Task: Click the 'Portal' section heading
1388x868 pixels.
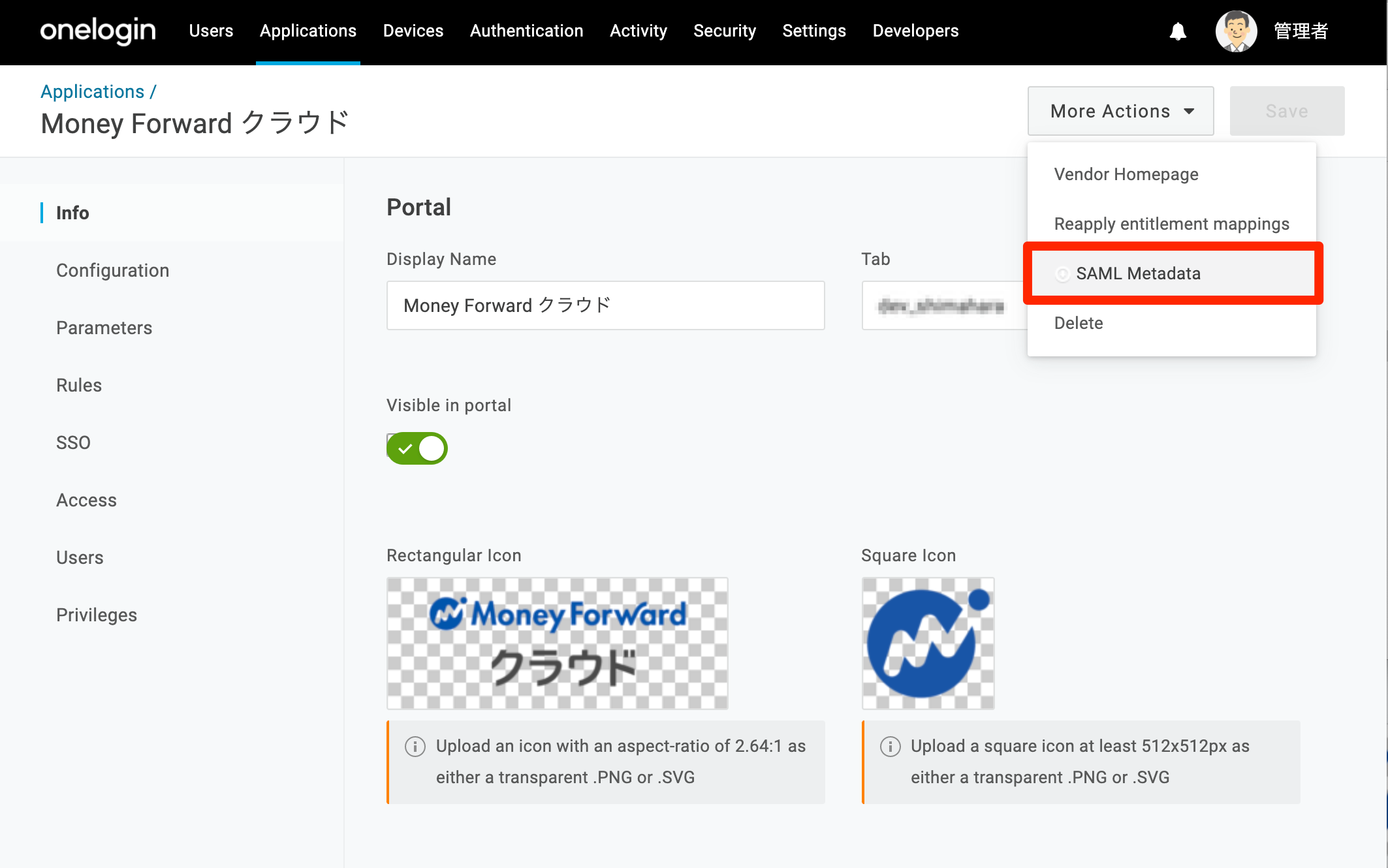Action: pyautogui.click(x=418, y=207)
